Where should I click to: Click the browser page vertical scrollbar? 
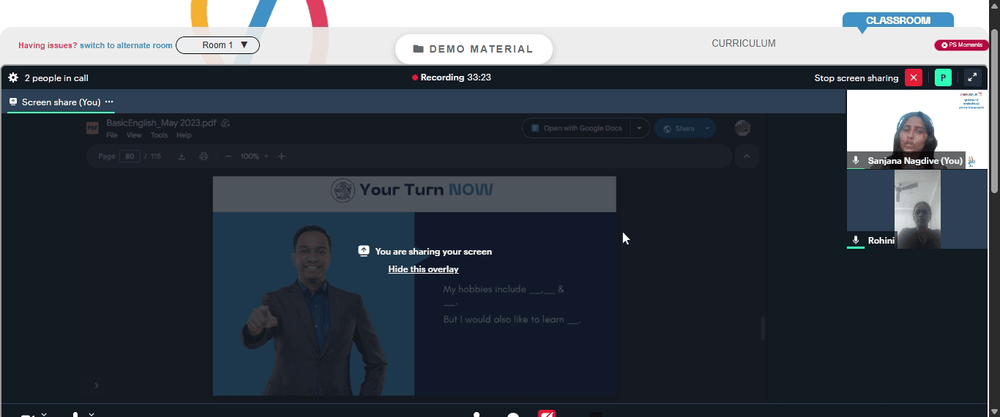[996, 112]
